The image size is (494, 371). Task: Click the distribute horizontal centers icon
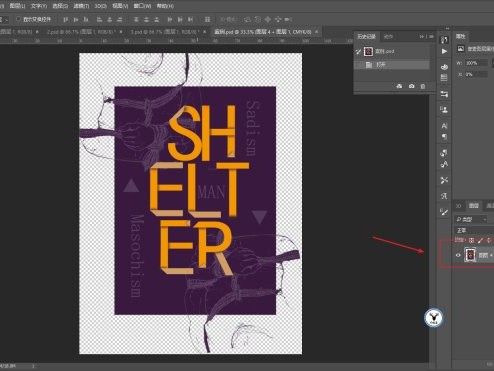click(180, 20)
